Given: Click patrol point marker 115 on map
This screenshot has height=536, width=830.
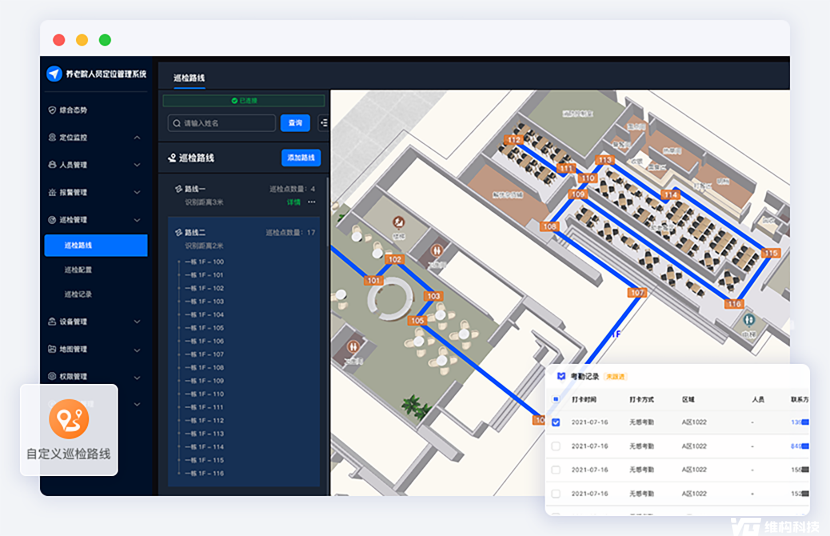Looking at the screenshot, I should click(x=770, y=253).
